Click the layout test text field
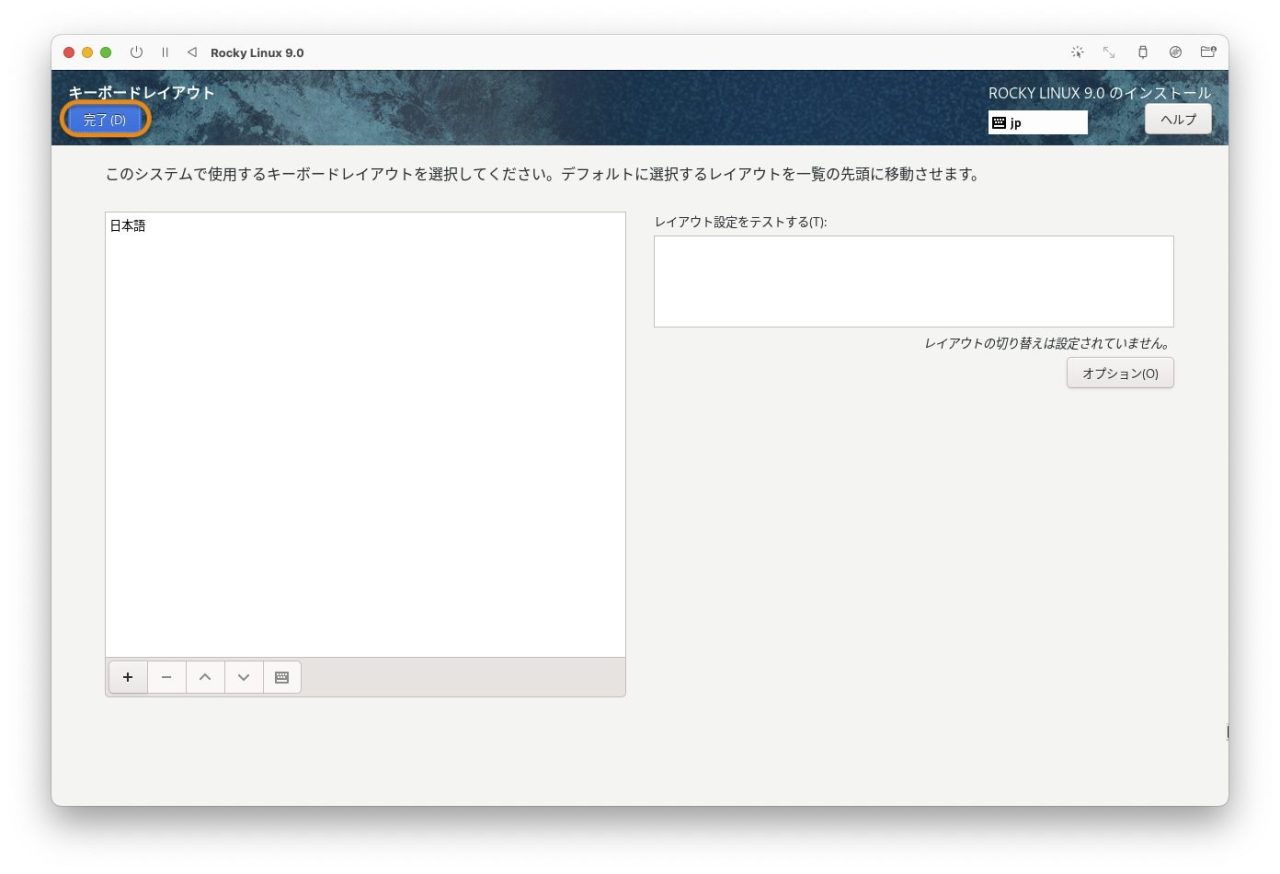 coord(913,280)
